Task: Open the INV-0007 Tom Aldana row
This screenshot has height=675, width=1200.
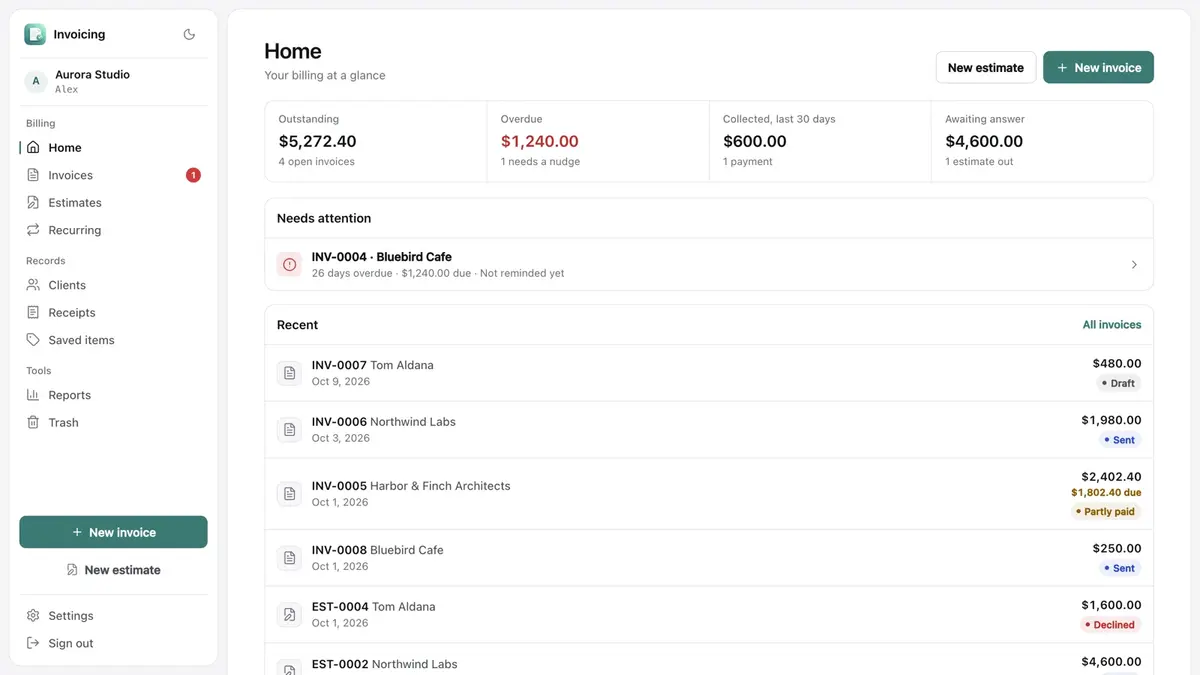Action: click(x=709, y=373)
